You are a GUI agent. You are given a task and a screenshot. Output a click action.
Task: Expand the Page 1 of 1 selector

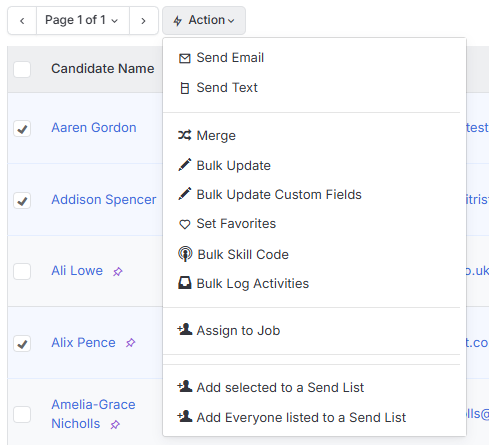click(83, 20)
